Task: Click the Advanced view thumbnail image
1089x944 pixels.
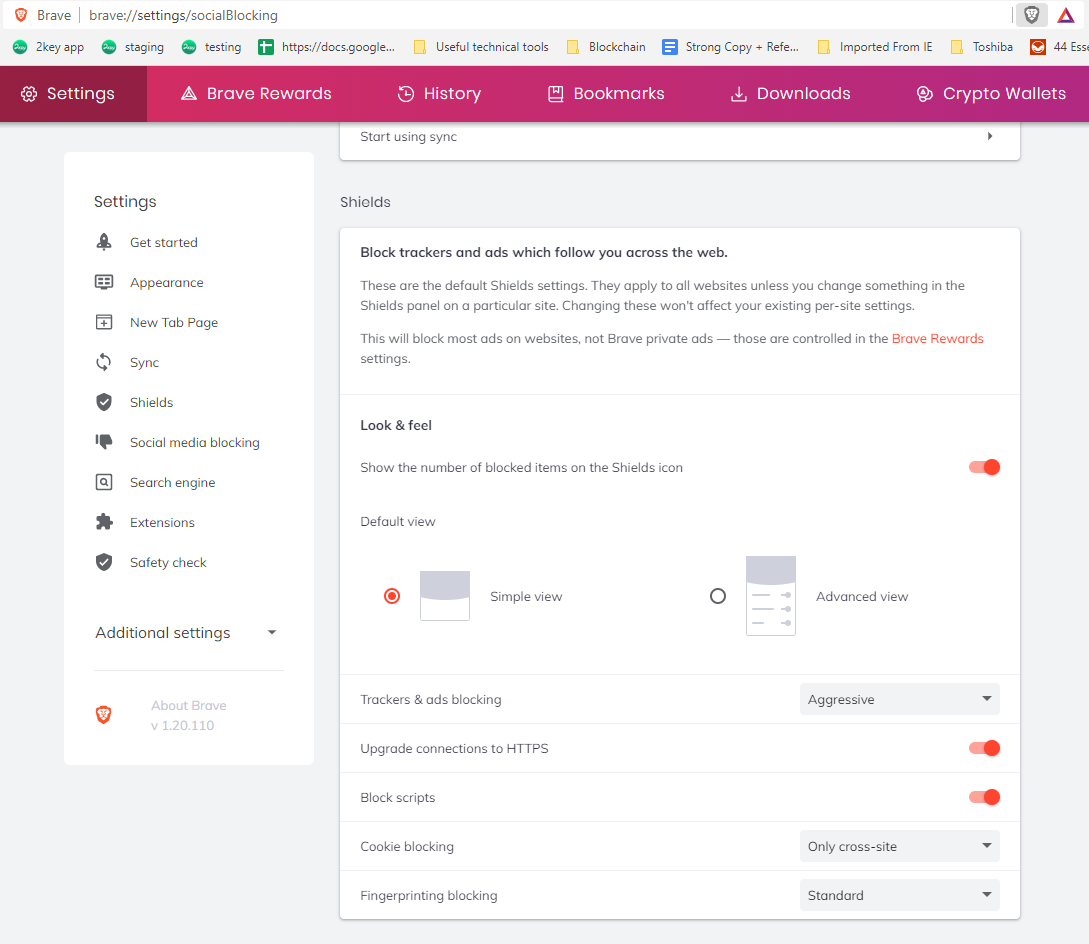Action: tap(770, 595)
